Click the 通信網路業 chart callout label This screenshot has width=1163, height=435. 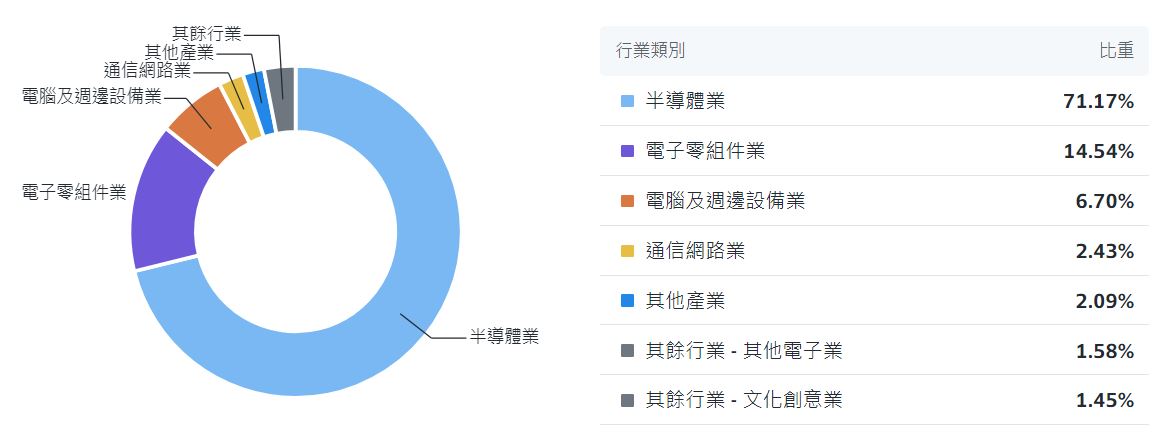pyautogui.click(x=147, y=70)
